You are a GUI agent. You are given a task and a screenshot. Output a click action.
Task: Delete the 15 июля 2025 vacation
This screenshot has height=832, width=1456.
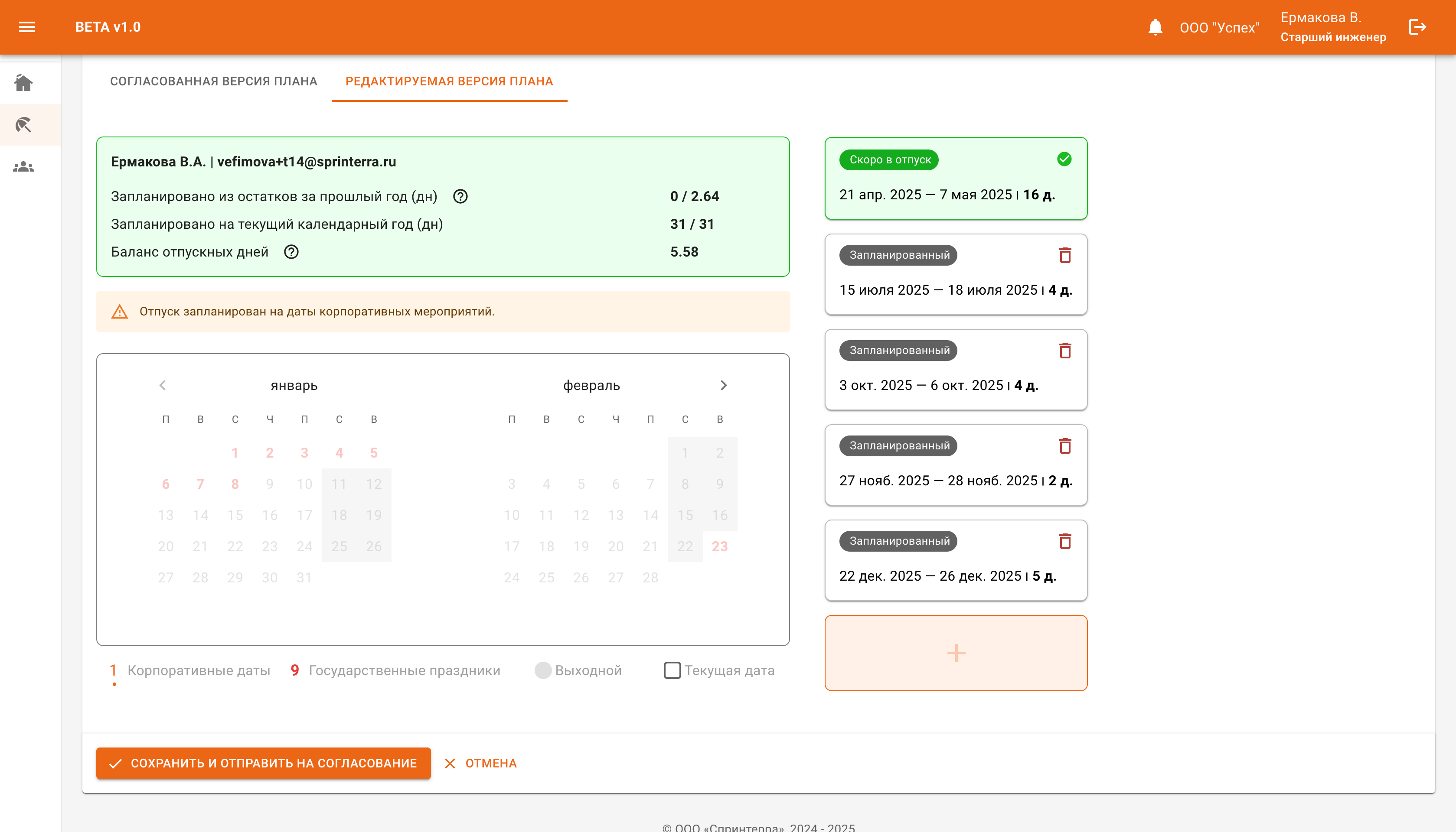point(1064,255)
